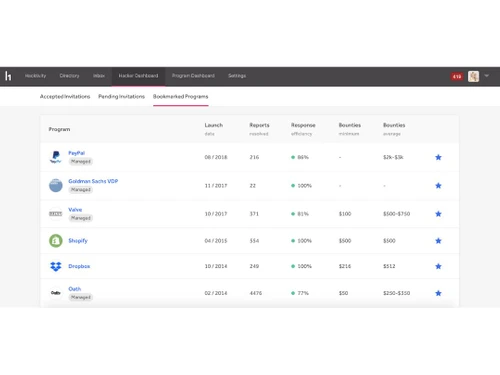Click the Dropbox launch date 10 / 2014
The height and width of the screenshot is (375, 500).
pyautogui.click(x=216, y=266)
